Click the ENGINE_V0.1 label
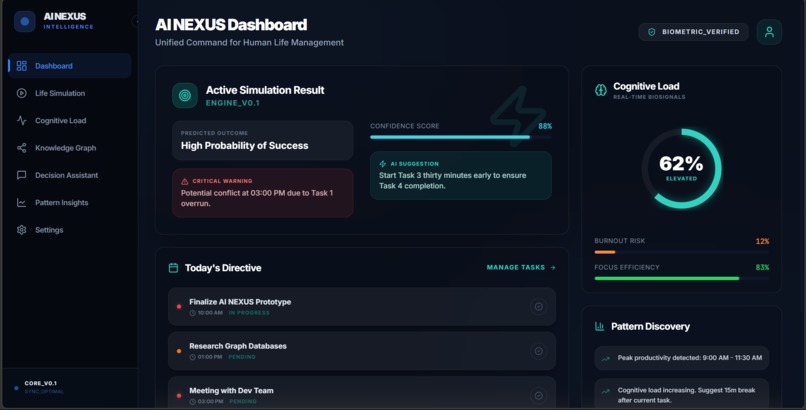806x410 pixels. [233, 103]
